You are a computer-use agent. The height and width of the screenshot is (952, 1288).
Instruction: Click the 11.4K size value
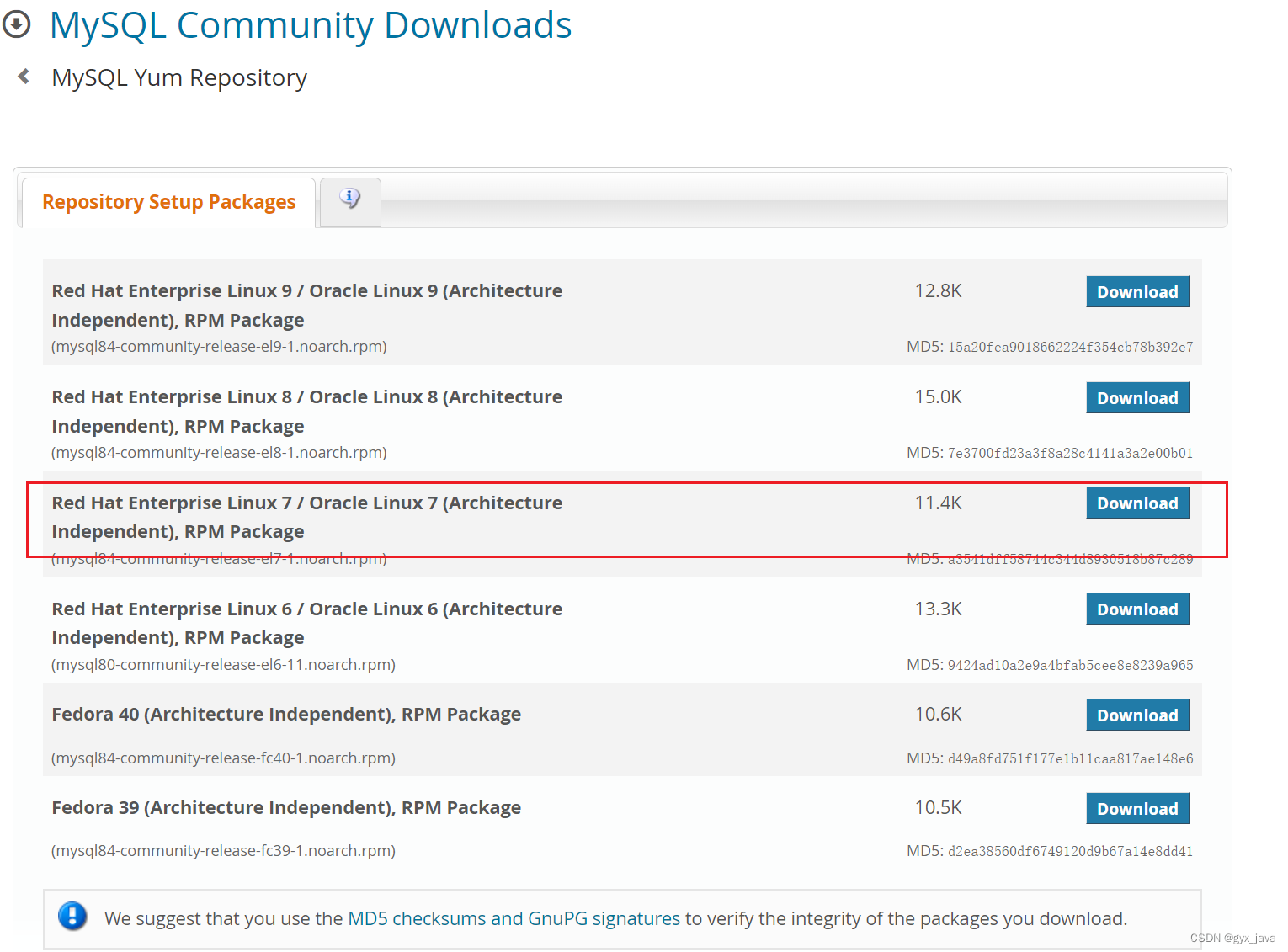coord(938,503)
